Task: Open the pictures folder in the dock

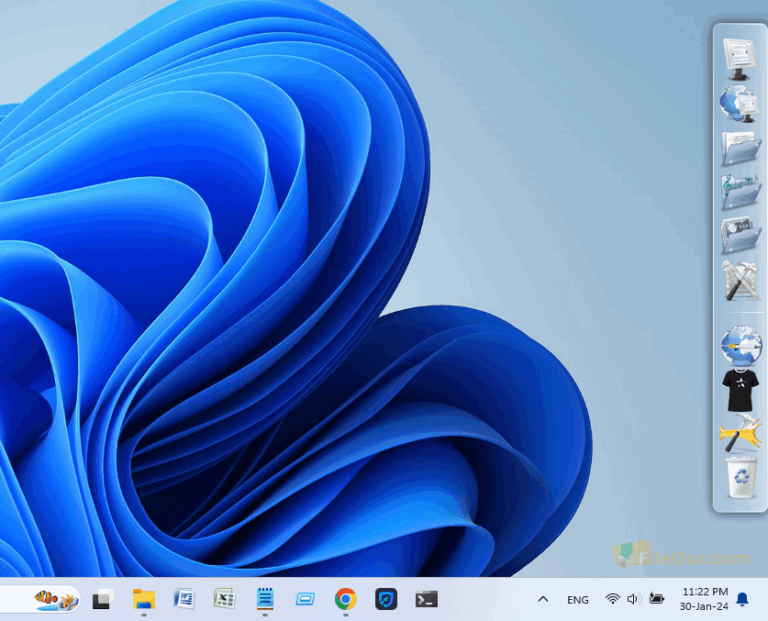Action: 740,236
